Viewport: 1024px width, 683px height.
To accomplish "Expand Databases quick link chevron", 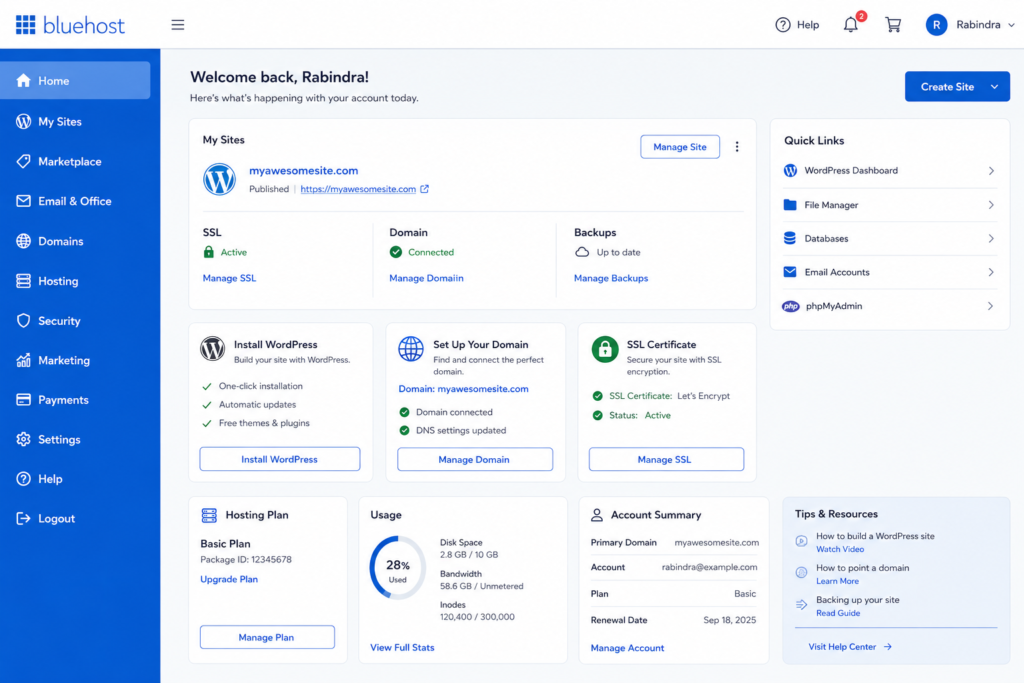I will pos(991,238).
